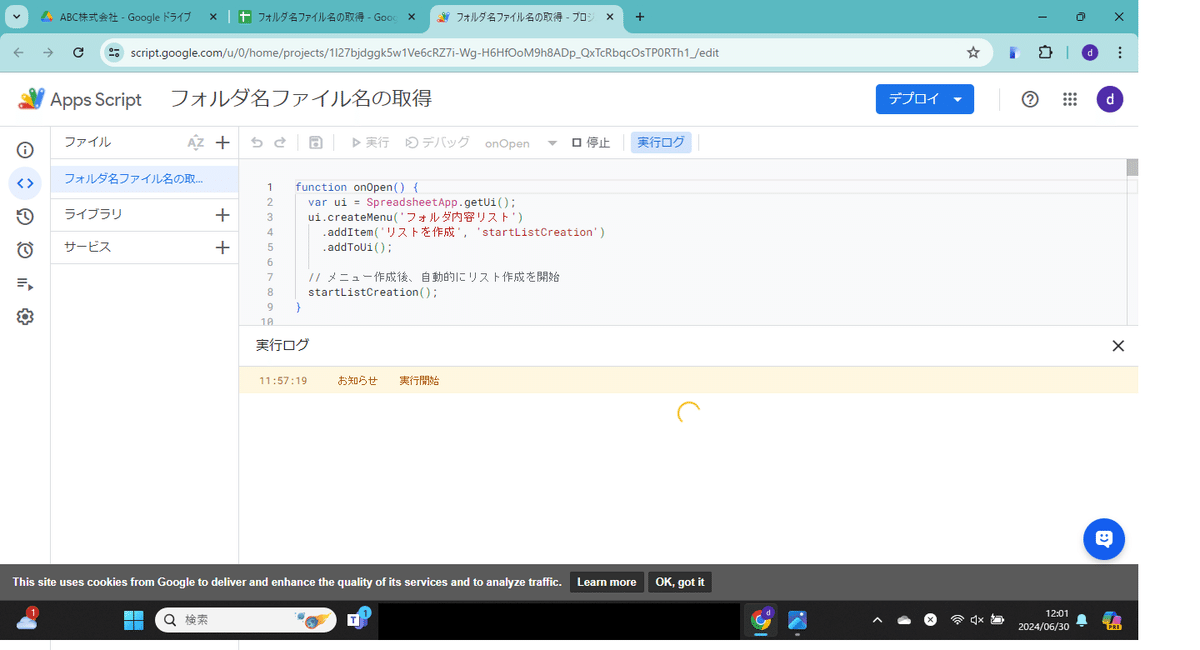1200x650 pixels.
Task: Add a new file with plus icon
Action: (x=223, y=143)
